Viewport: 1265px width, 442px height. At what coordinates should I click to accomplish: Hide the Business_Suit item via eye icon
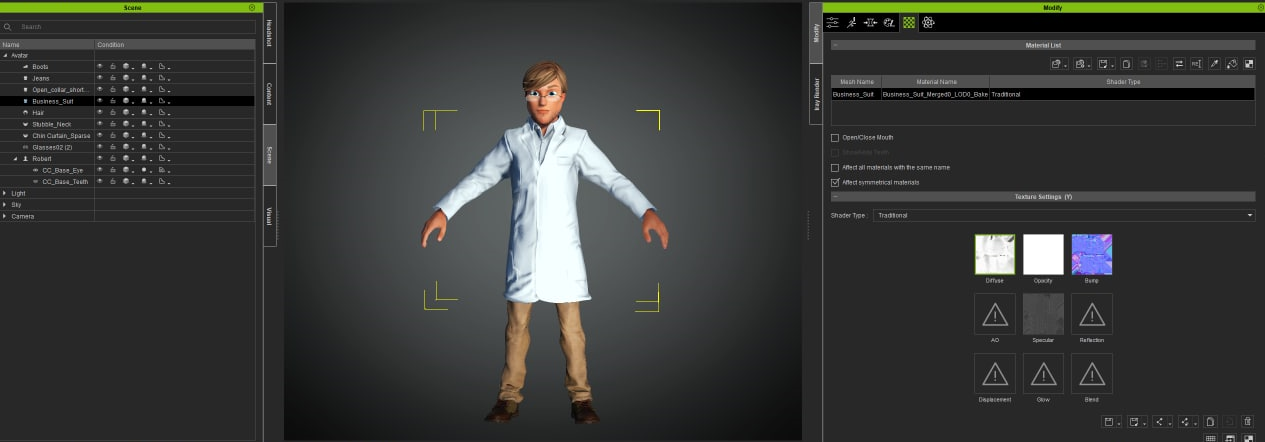click(x=100, y=101)
